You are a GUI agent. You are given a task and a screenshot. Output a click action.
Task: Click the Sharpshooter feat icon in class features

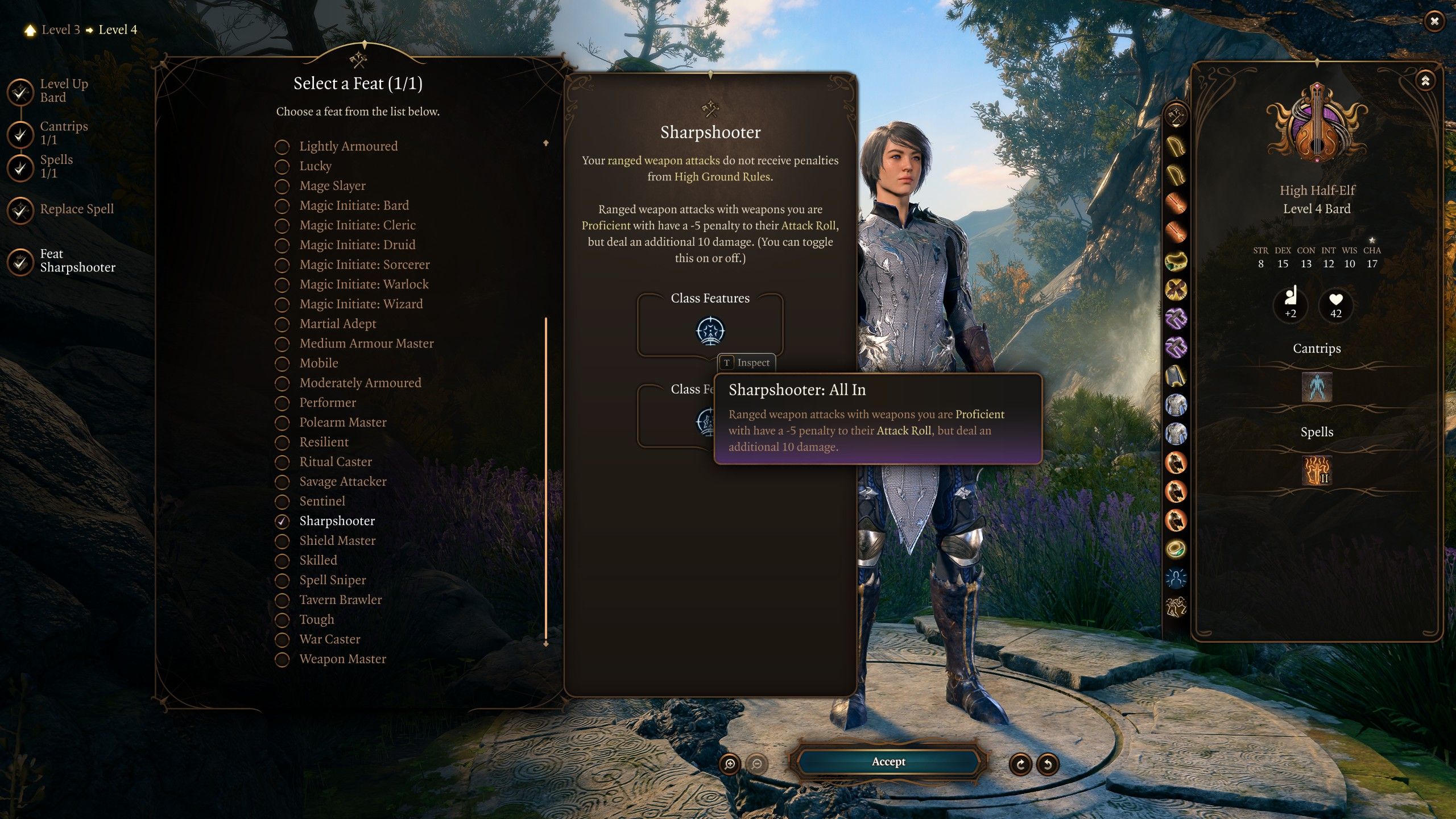[710, 330]
